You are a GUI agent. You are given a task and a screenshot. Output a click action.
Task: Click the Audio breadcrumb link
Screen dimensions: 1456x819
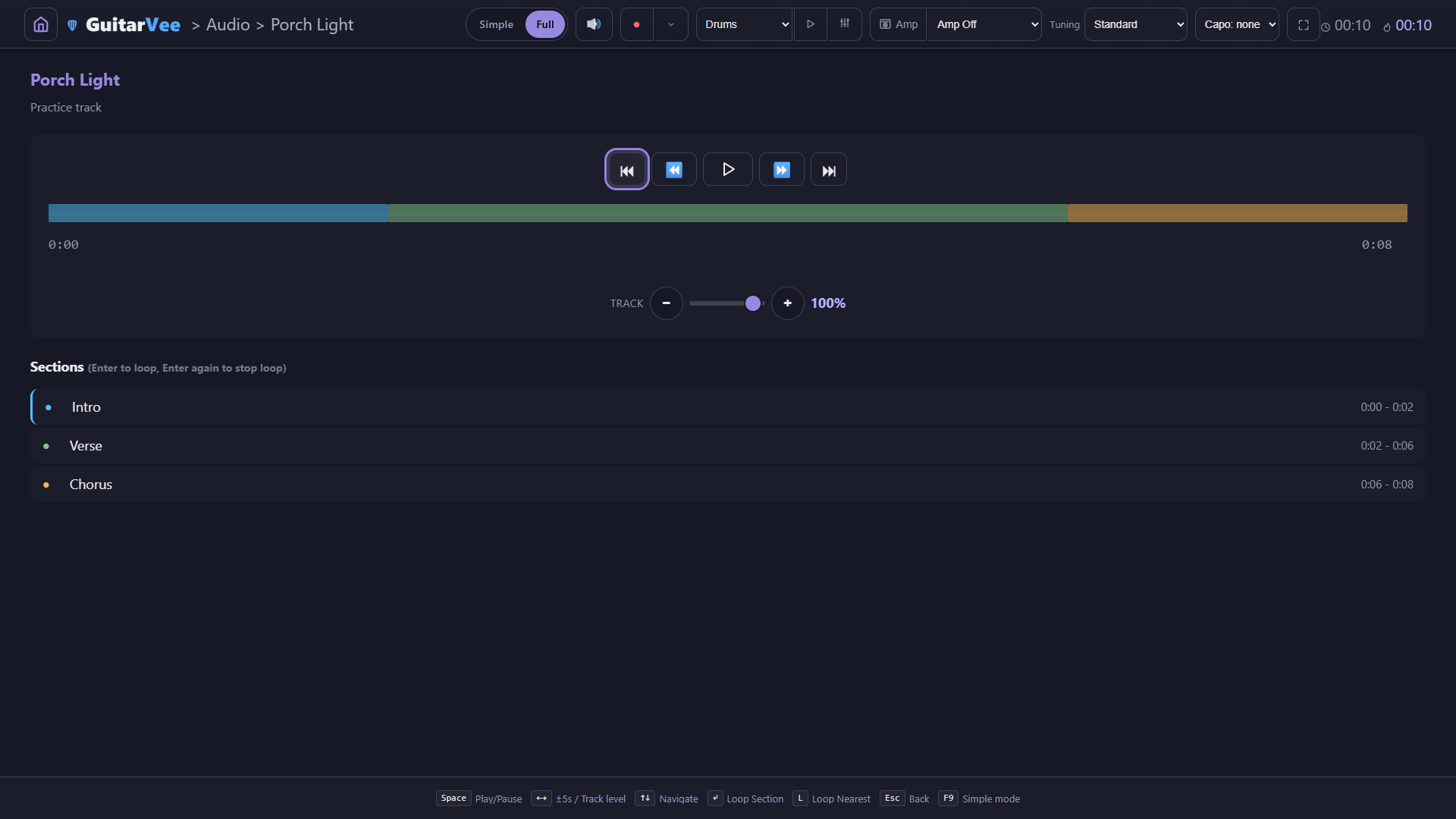(x=227, y=24)
